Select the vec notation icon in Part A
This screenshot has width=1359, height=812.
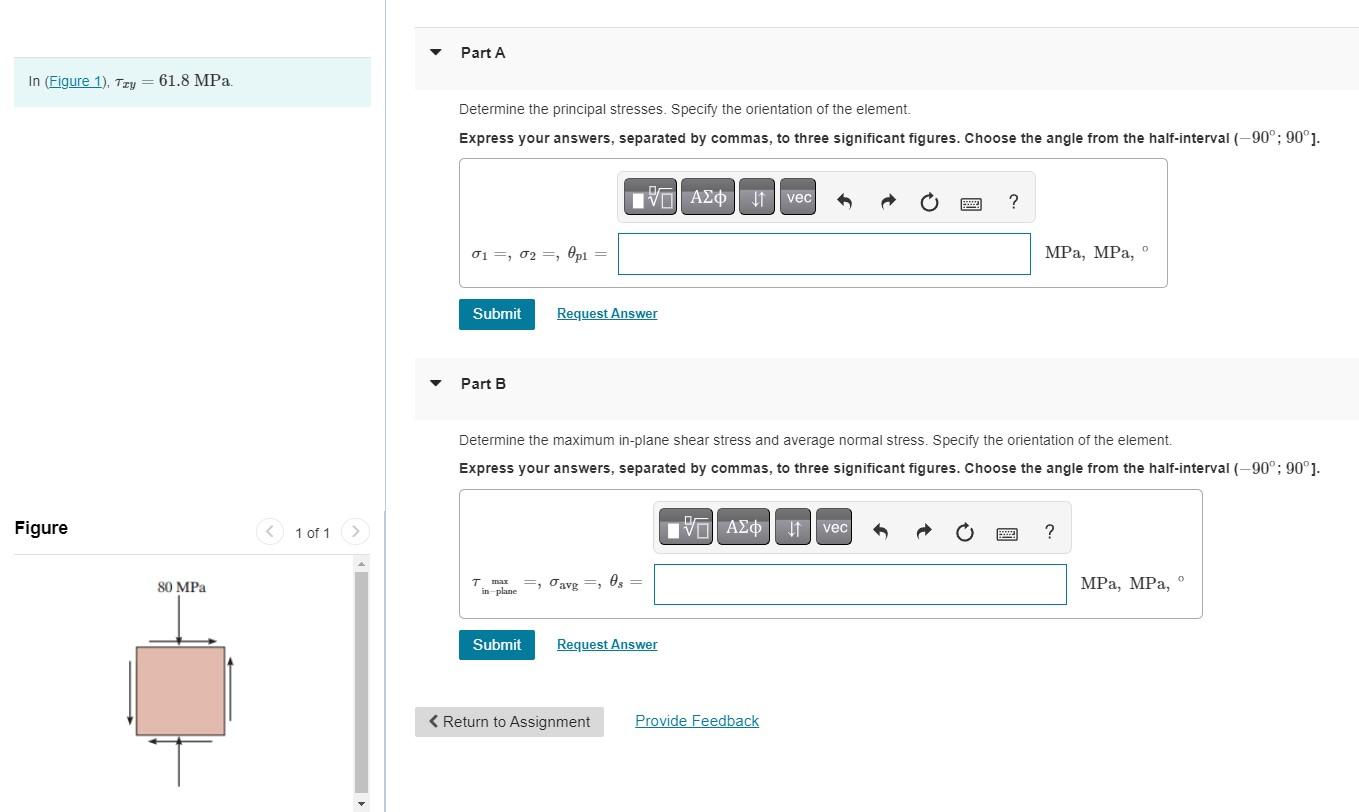click(x=797, y=196)
